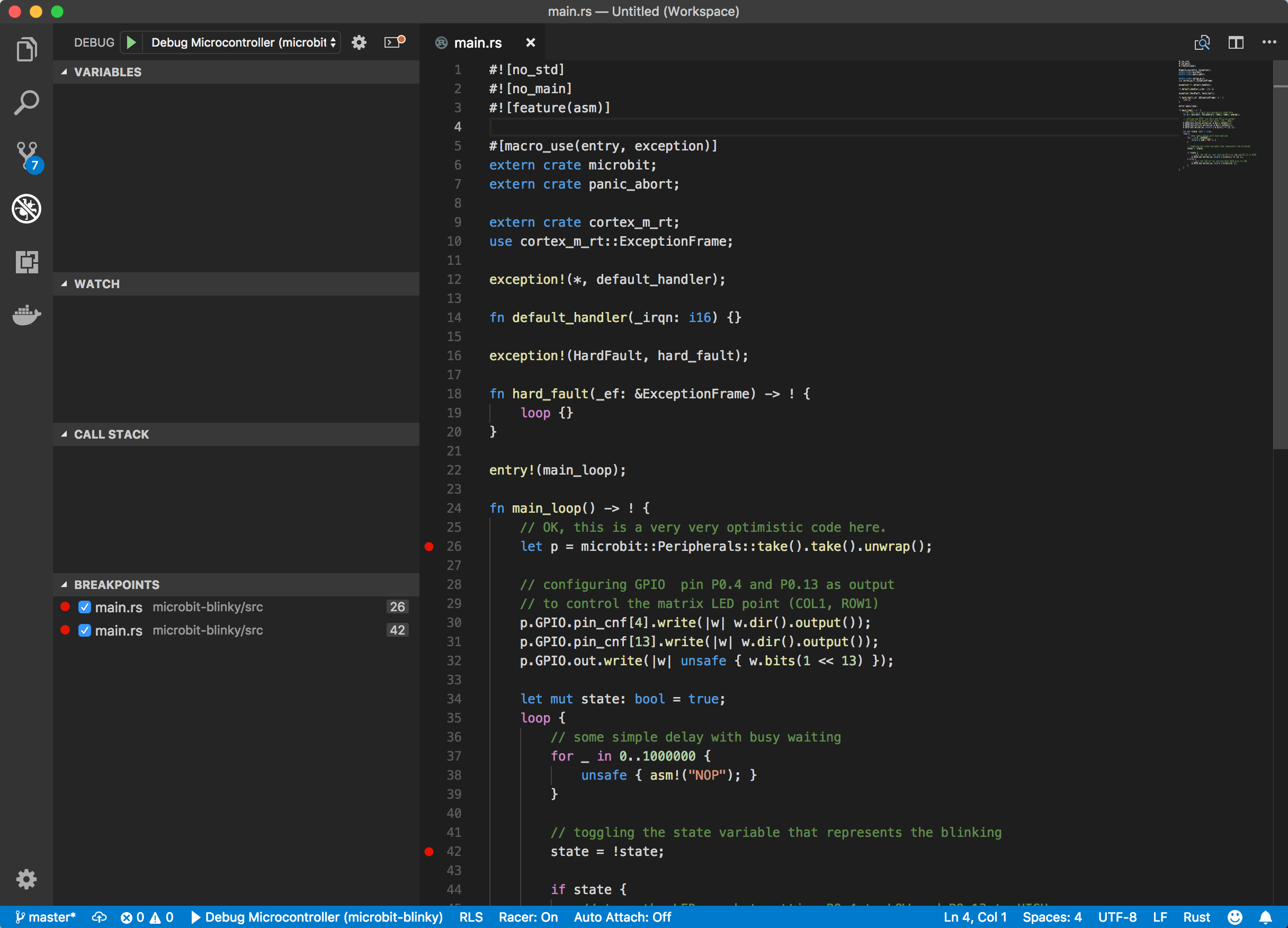
Task: Open launch.json with debug gear icon
Action: point(359,42)
